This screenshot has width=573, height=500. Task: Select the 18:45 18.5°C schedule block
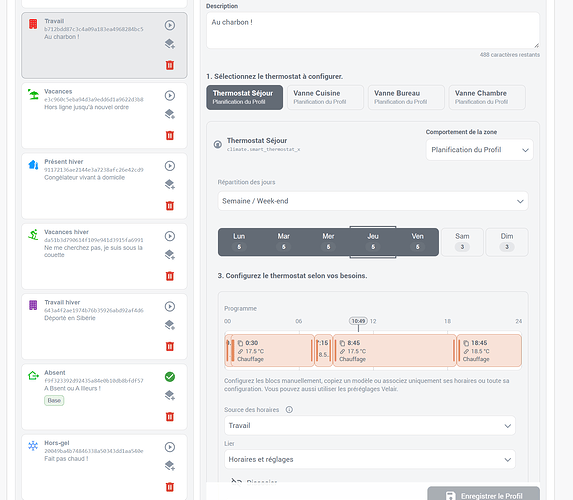pyautogui.click(x=489, y=351)
